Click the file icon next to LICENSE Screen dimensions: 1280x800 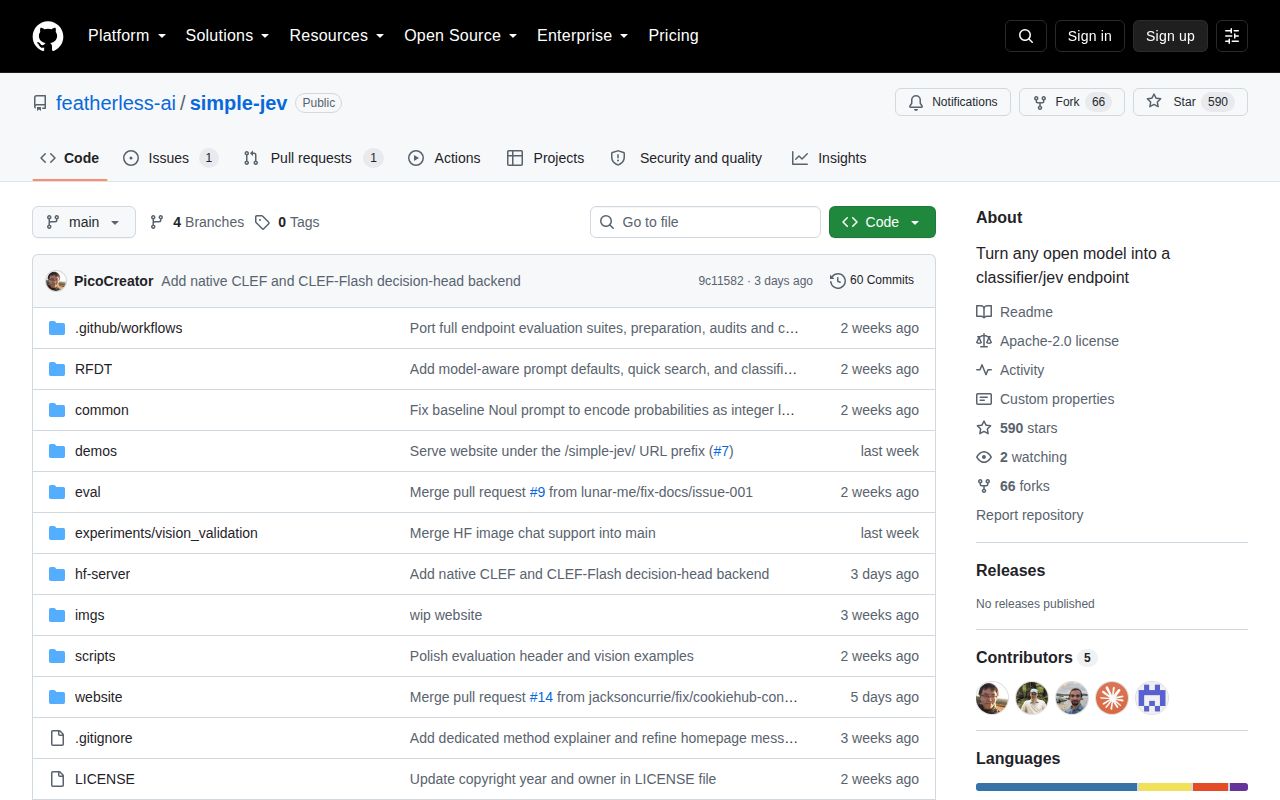57,779
